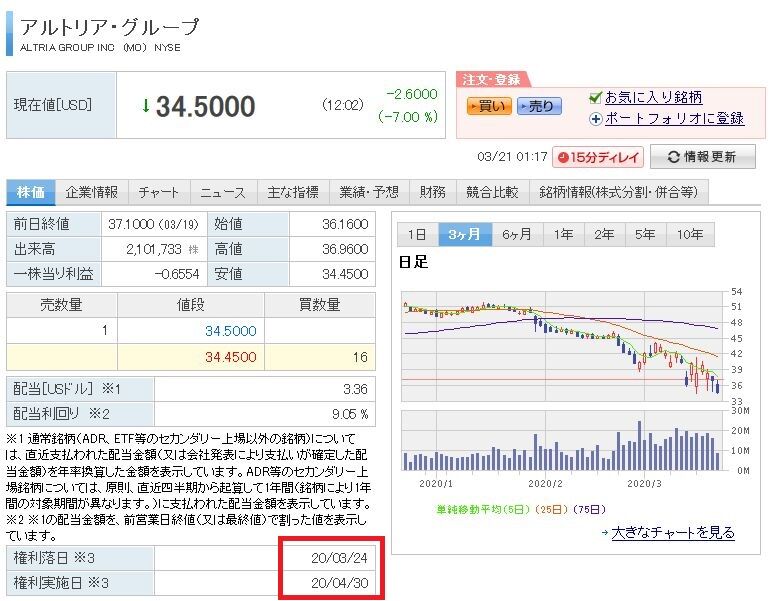Click the green checkmark beside お気に入り銘柄
The height and width of the screenshot is (601, 771).
click(x=595, y=97)
